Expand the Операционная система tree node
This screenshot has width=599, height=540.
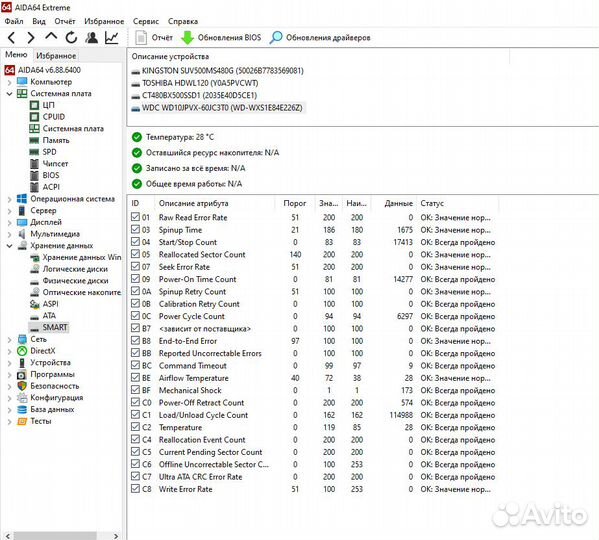click(10, 199)
